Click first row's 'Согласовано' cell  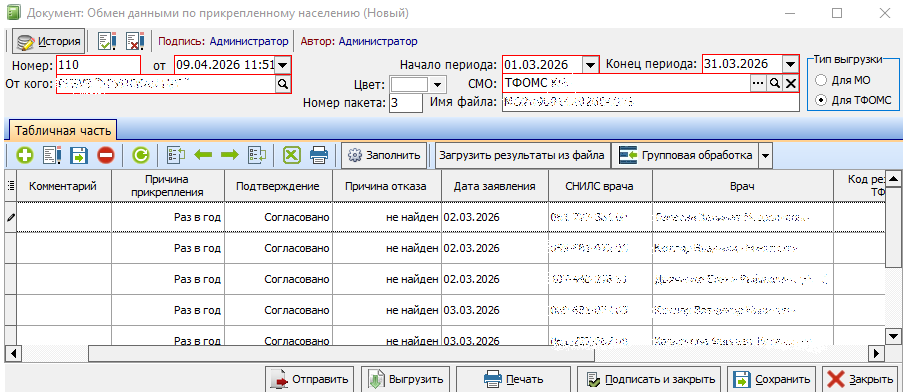[278, 217]
